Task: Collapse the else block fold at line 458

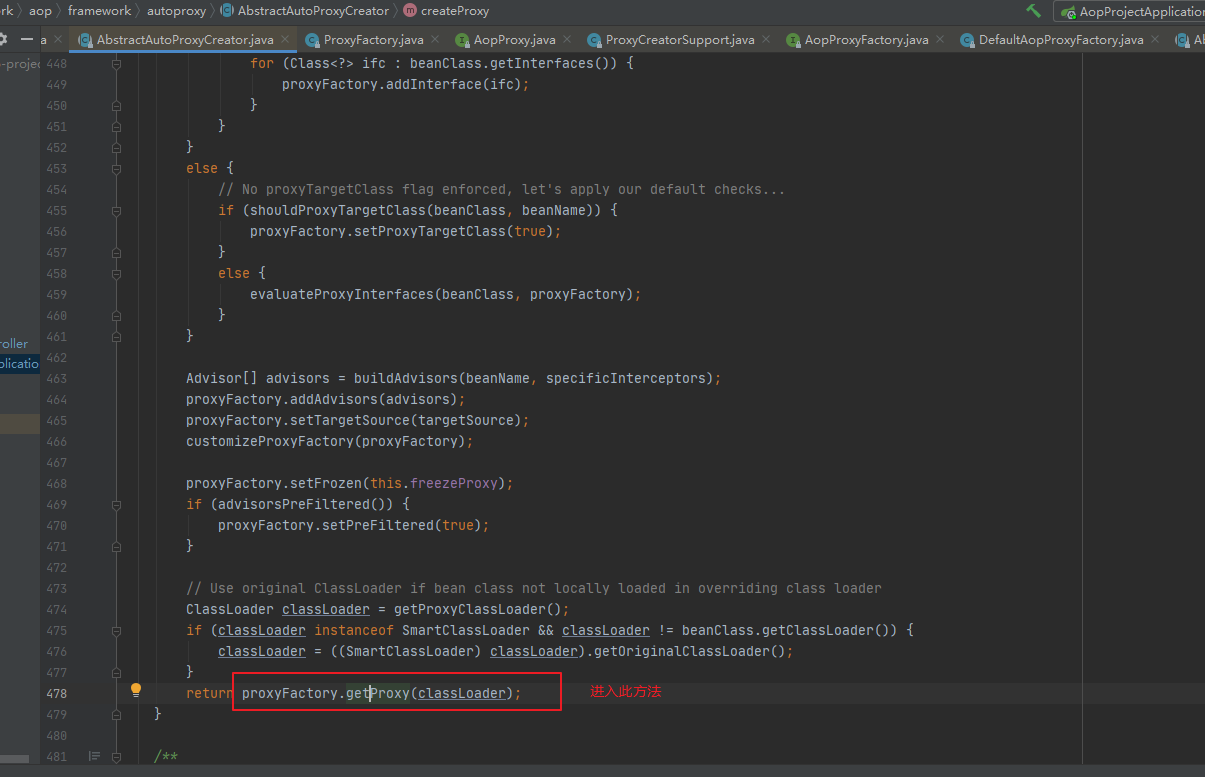Action: [117, 273]
